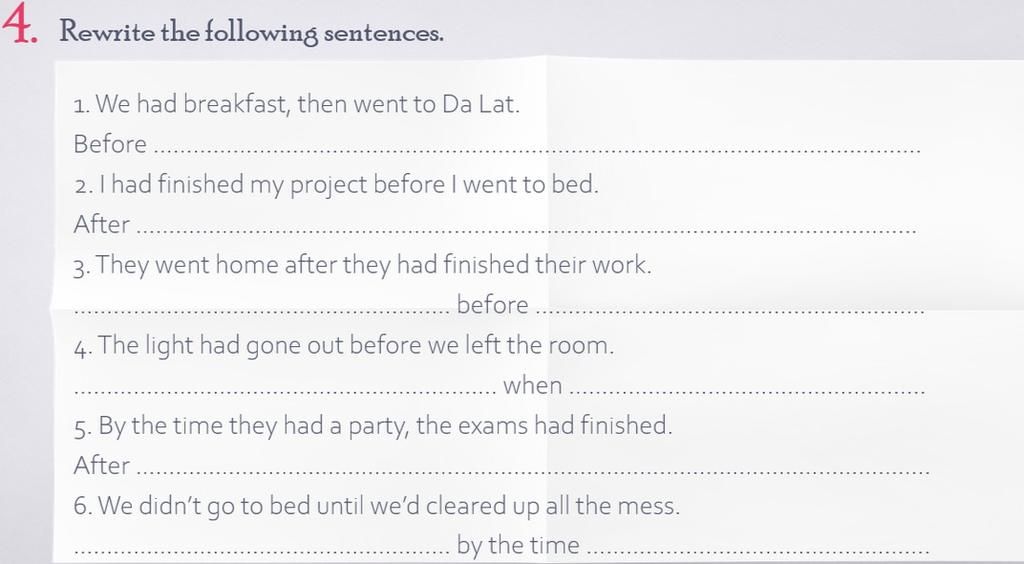This screenshot has height=564, width=1024.
Task: Click the answer line after 'After' in sentence 5
Action: 535,472
